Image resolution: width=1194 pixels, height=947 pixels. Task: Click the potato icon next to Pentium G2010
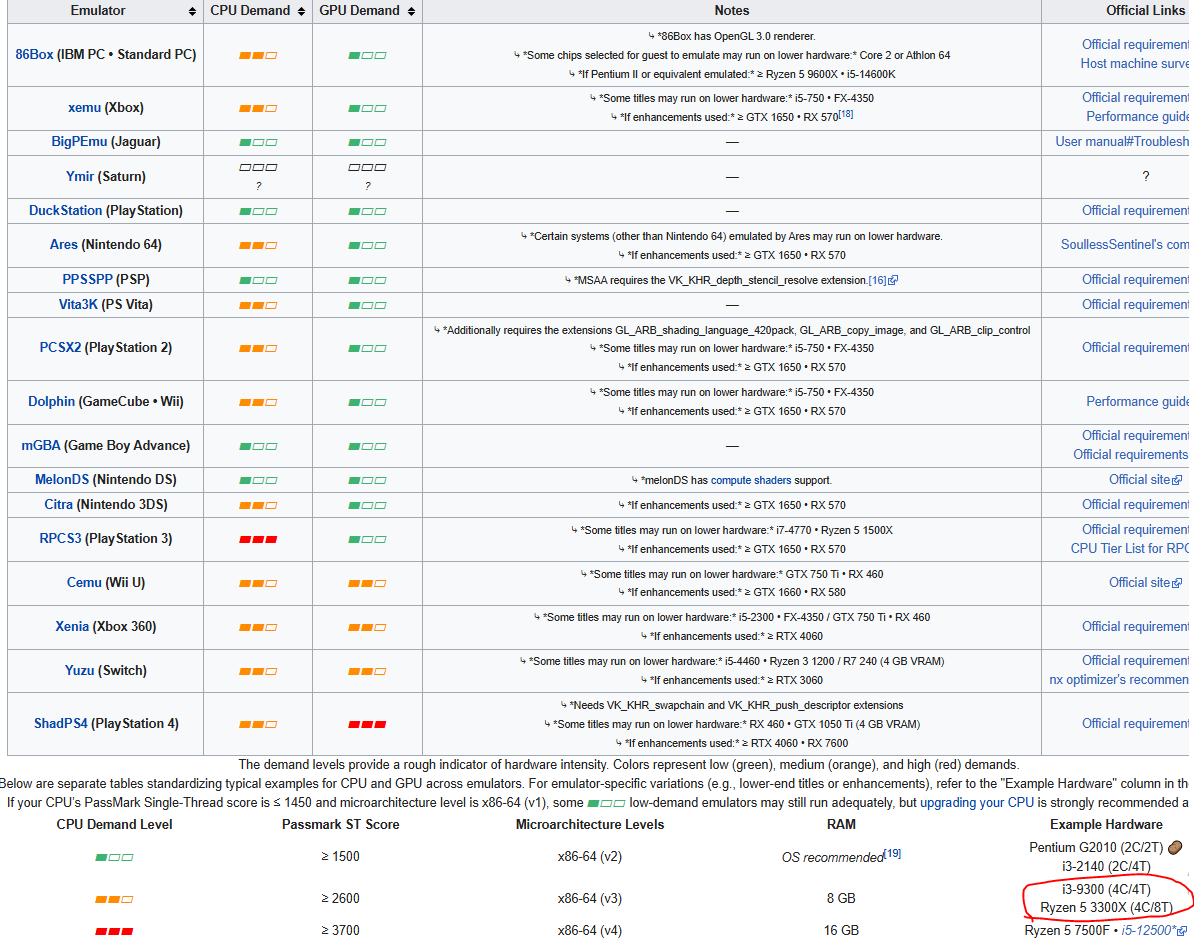1175,847
